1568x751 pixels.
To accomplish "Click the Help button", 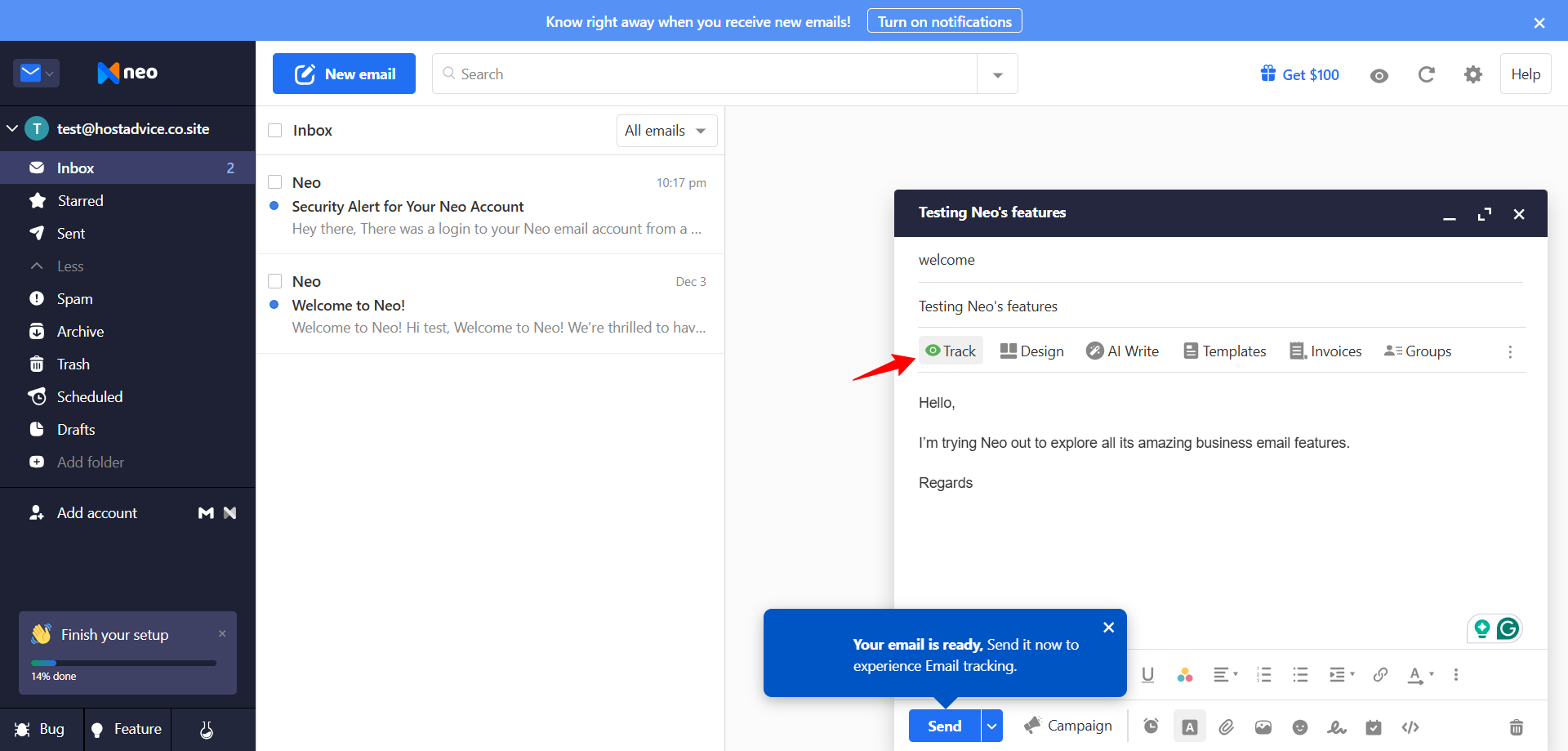I will click(1526, 74).
